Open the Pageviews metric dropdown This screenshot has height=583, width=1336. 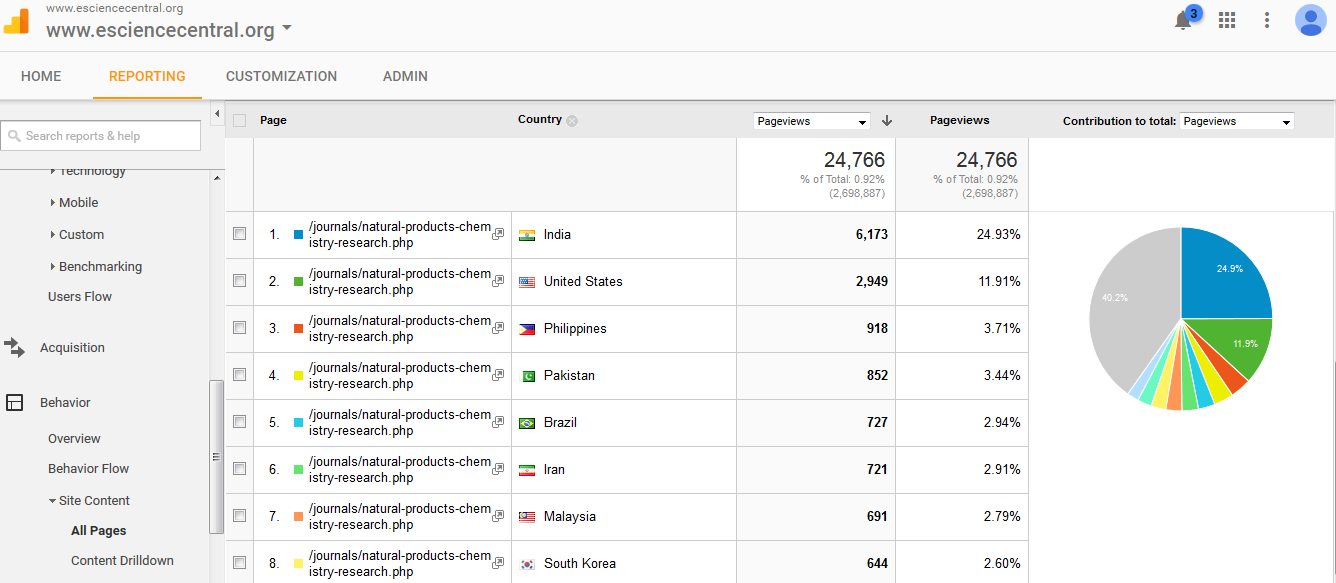[x=811, y=121]
